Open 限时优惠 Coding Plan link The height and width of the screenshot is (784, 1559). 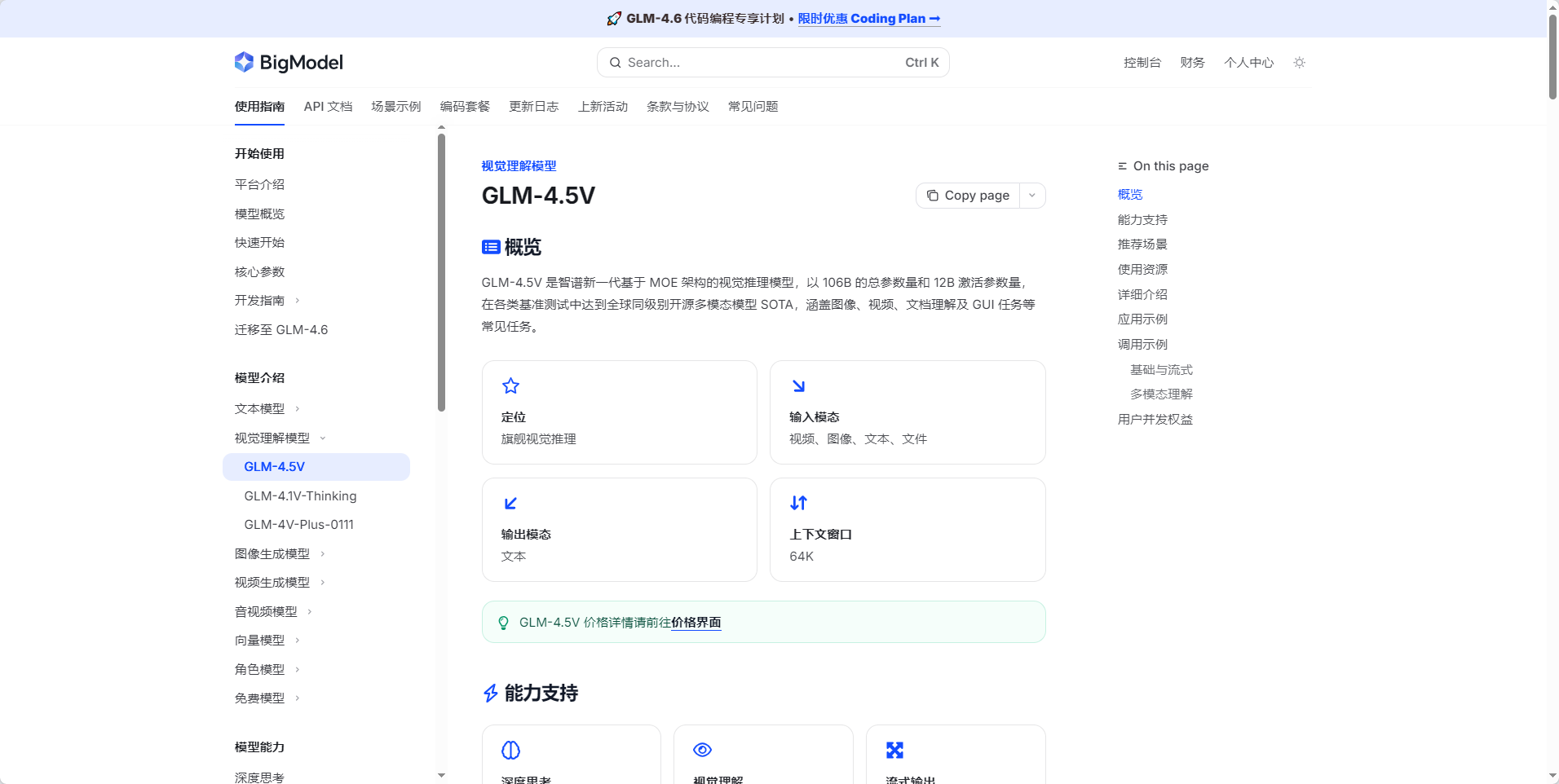pyautogui.click(x=869, y=19)
